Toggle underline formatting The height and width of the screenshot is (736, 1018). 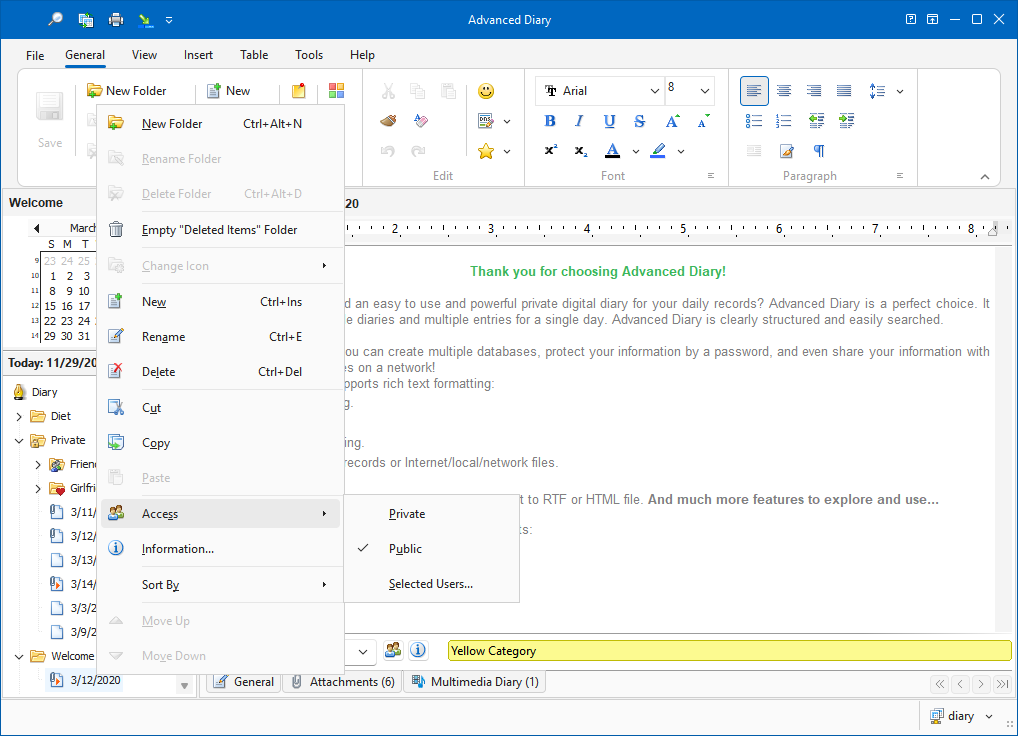[x=609, y=121]
